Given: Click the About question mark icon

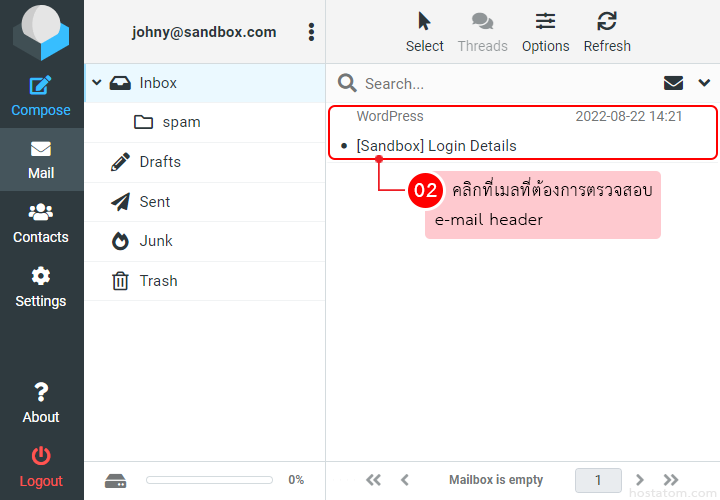Looking at the screenshot, I should point(41,392).
